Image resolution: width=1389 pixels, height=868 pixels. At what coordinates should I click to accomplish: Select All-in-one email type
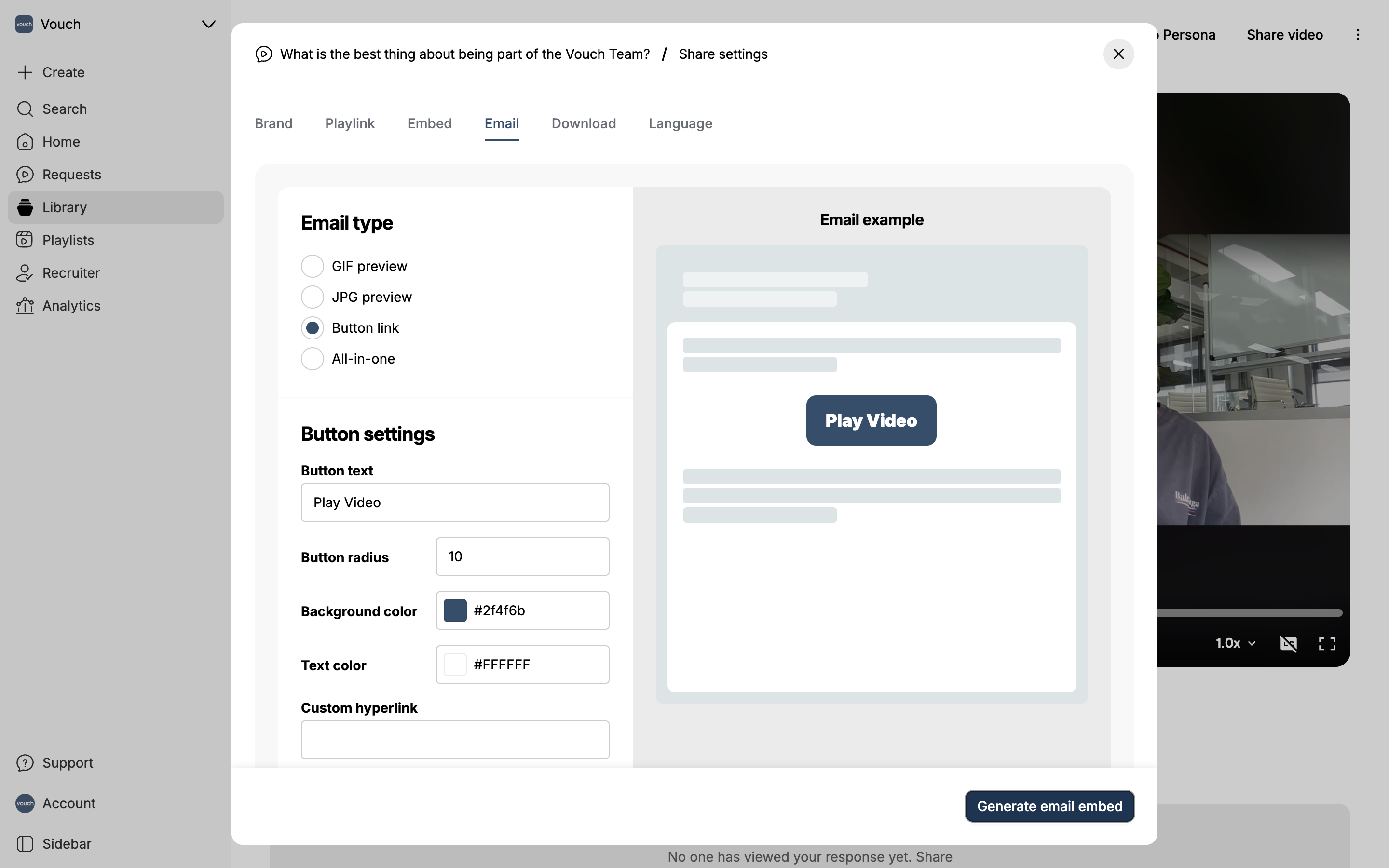(x=312, y=359)
